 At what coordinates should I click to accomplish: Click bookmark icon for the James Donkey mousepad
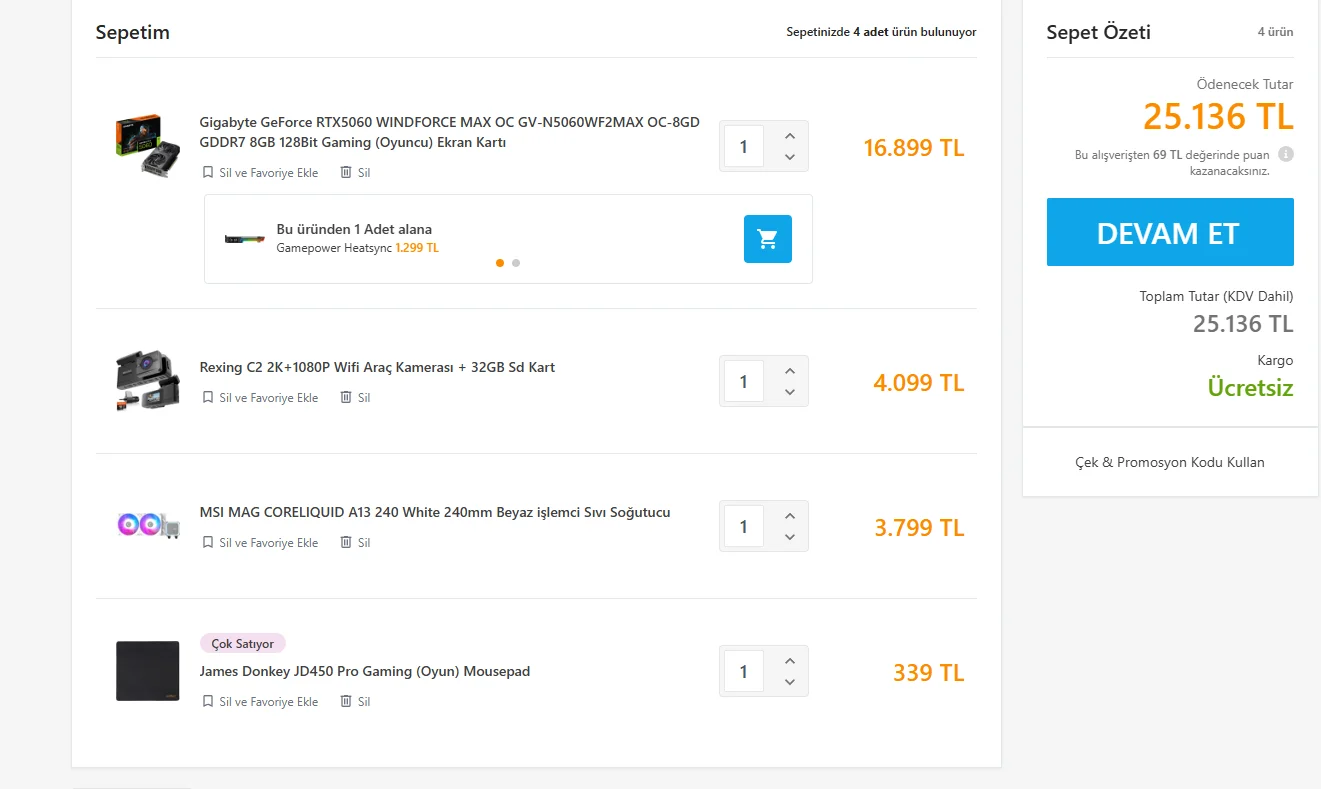tap(208, 701)
